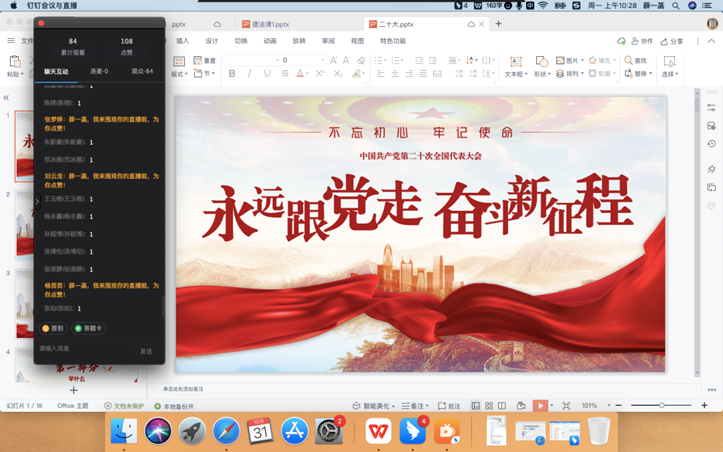Click the 签到 sign-in button
The image size is (723, 452).
(x=53, y=328)
